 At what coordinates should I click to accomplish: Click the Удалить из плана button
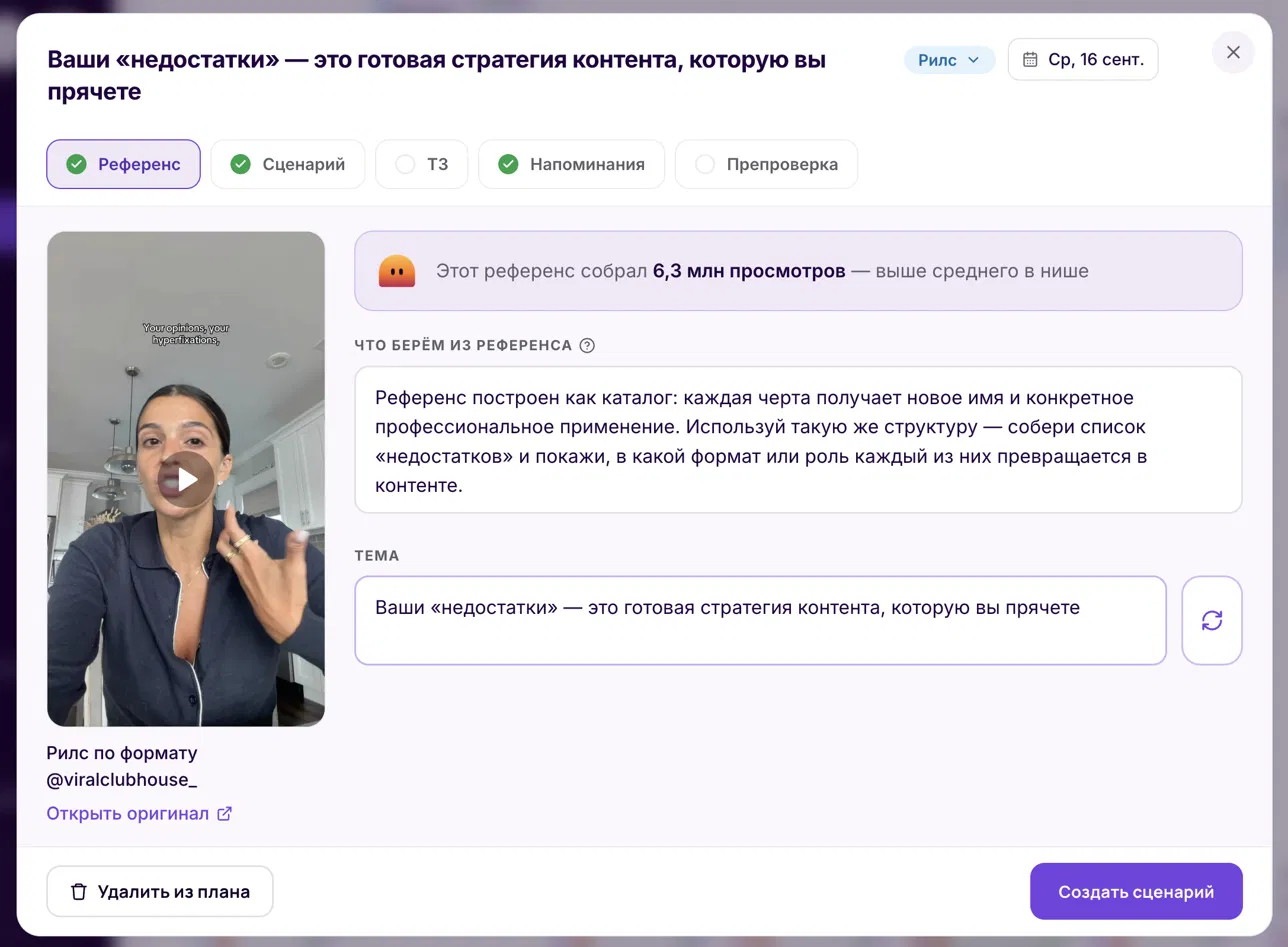pos(160,891)
